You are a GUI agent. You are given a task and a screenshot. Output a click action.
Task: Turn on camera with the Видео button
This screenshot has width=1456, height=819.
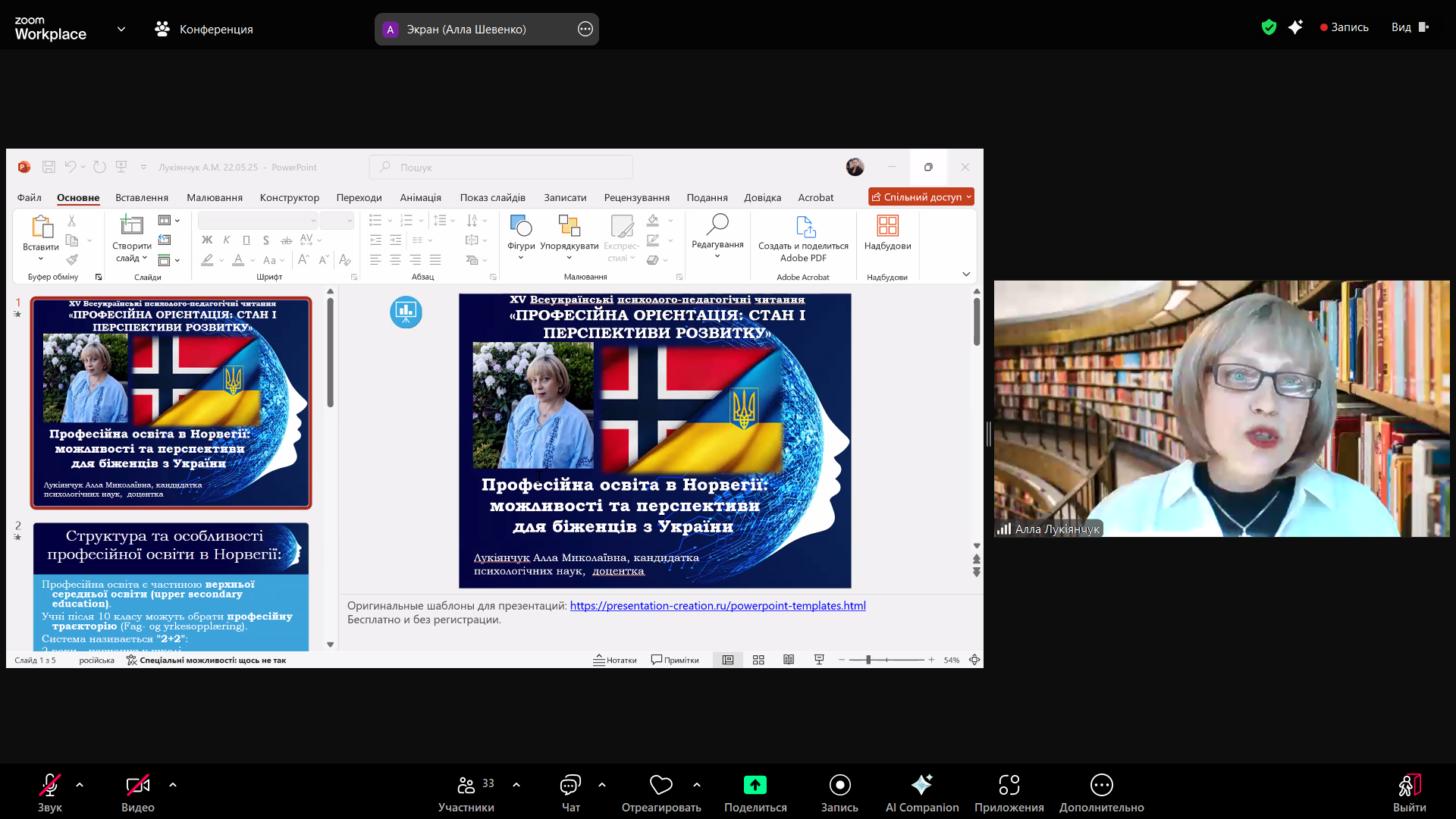(137, 785)
